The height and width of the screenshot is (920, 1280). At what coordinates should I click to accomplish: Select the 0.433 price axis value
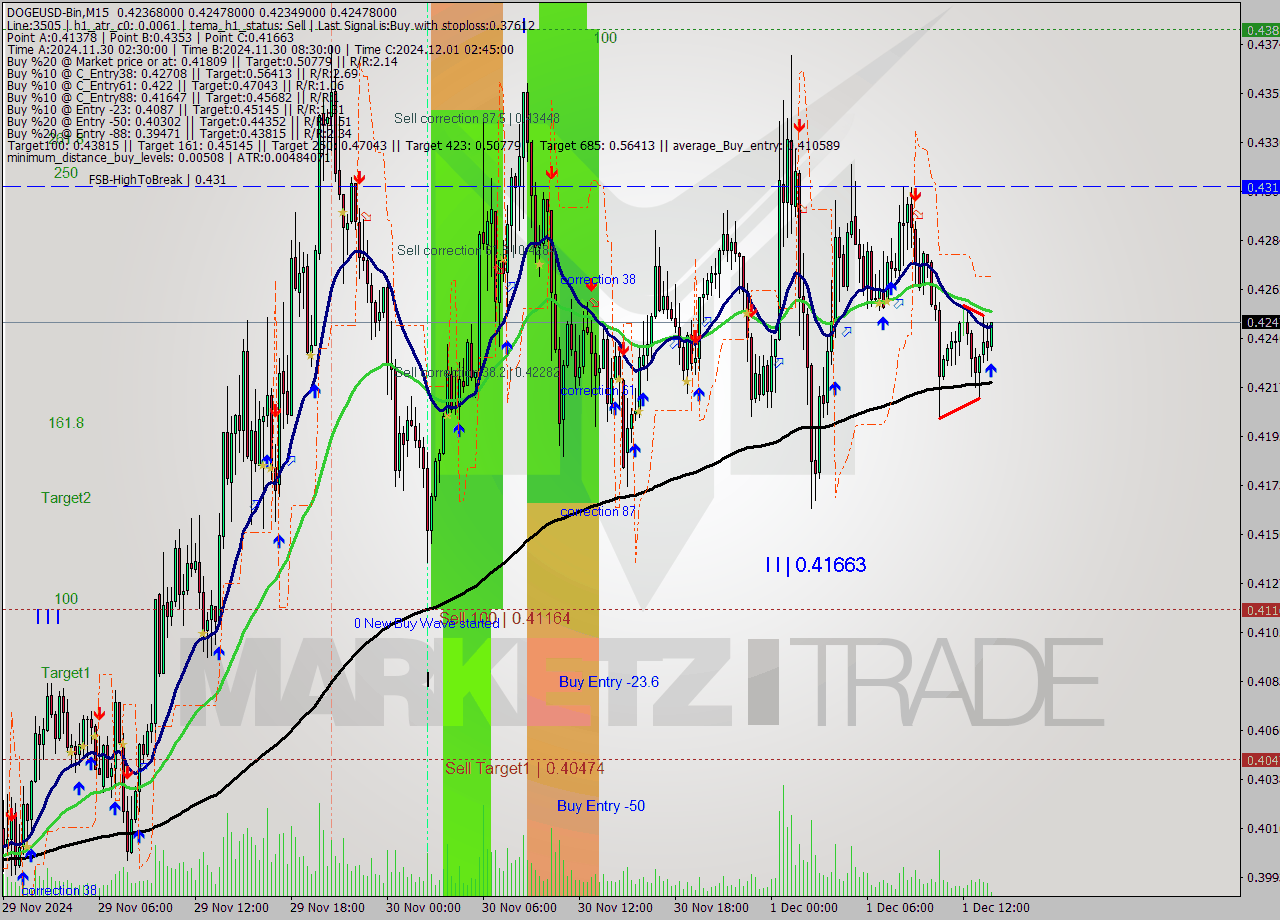click(x=1263, y=142)
